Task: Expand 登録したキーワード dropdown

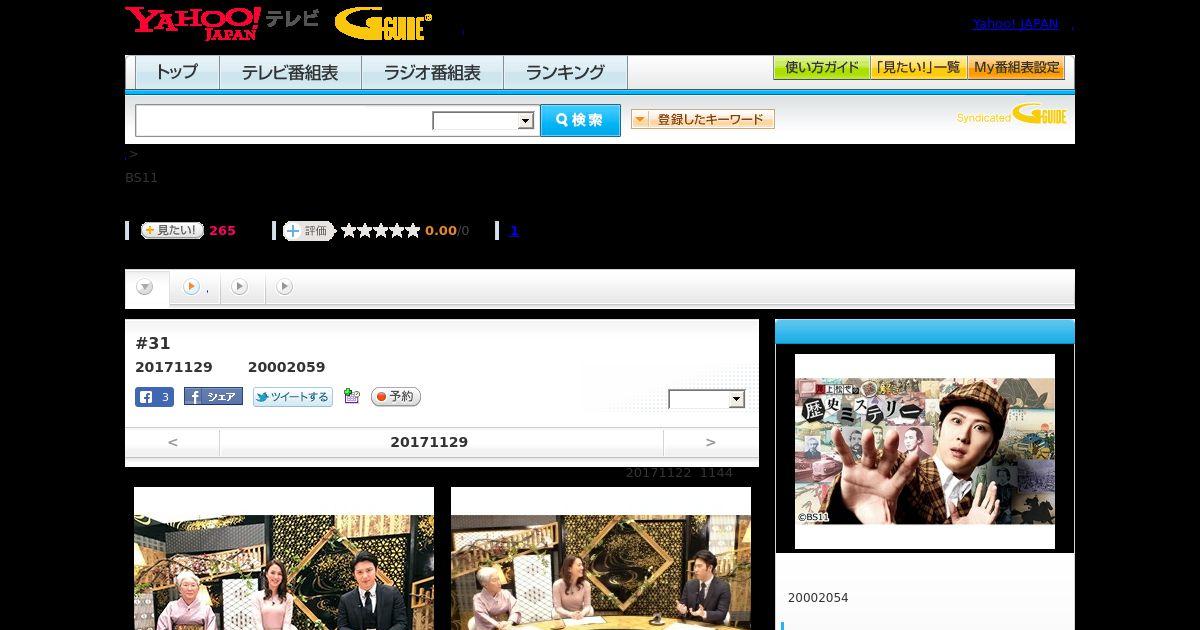Action: [x=703, y=120]
